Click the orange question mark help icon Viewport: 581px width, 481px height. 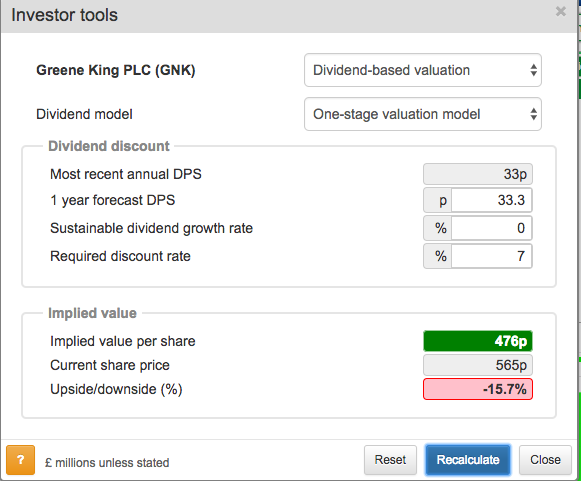[x=21, y=460]
